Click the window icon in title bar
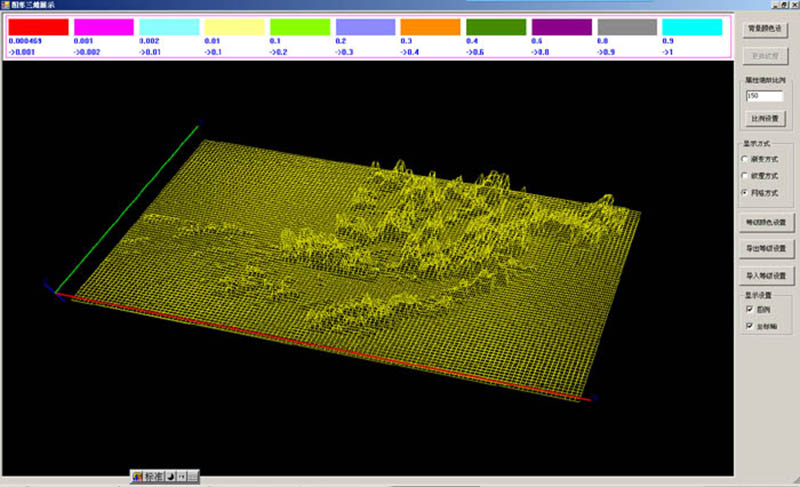800x487 pixels. 6,6
